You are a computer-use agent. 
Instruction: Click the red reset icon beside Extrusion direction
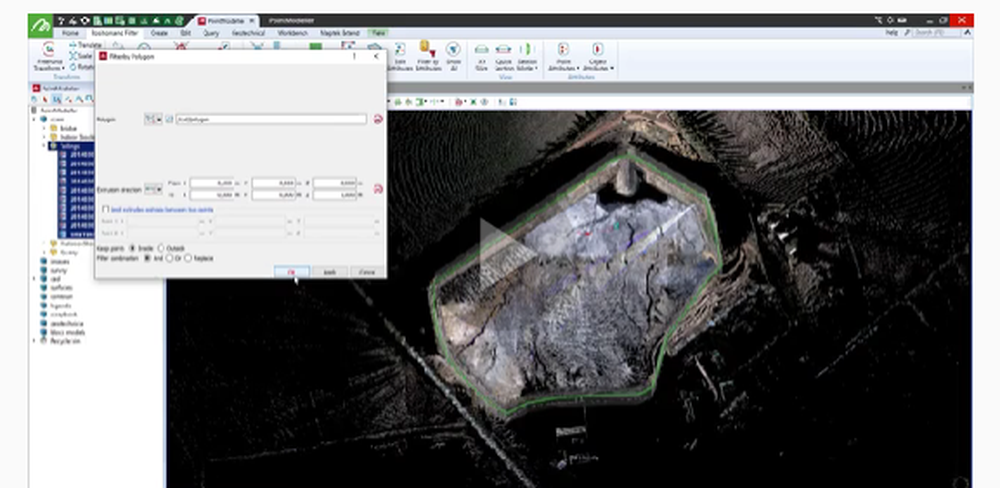point(378,189)
